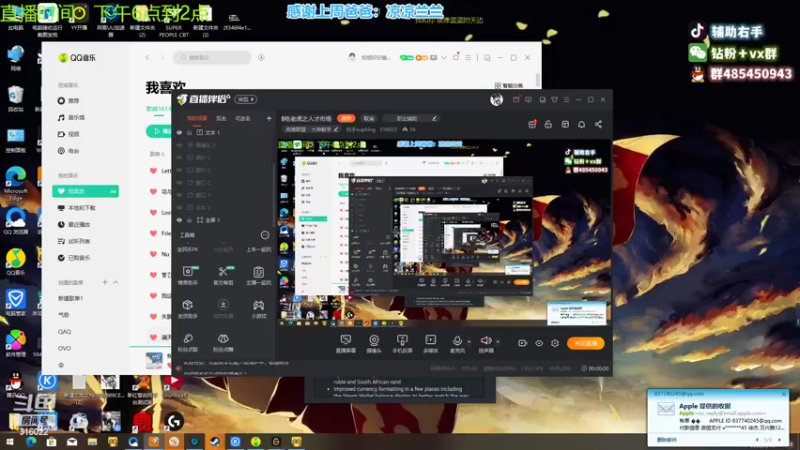
Task: Toggle visibility of 窗口 1 source
Action: (179, 195)
